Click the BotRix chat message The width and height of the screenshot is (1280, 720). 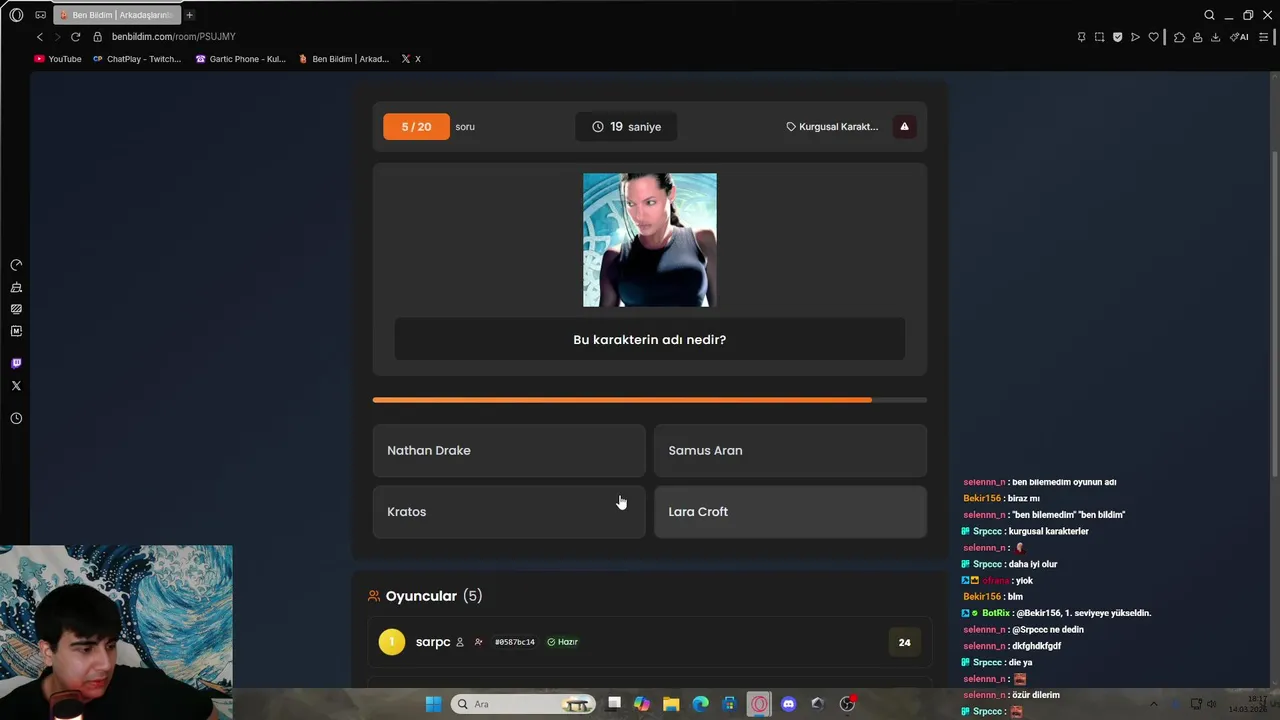tap(1057, 613)
